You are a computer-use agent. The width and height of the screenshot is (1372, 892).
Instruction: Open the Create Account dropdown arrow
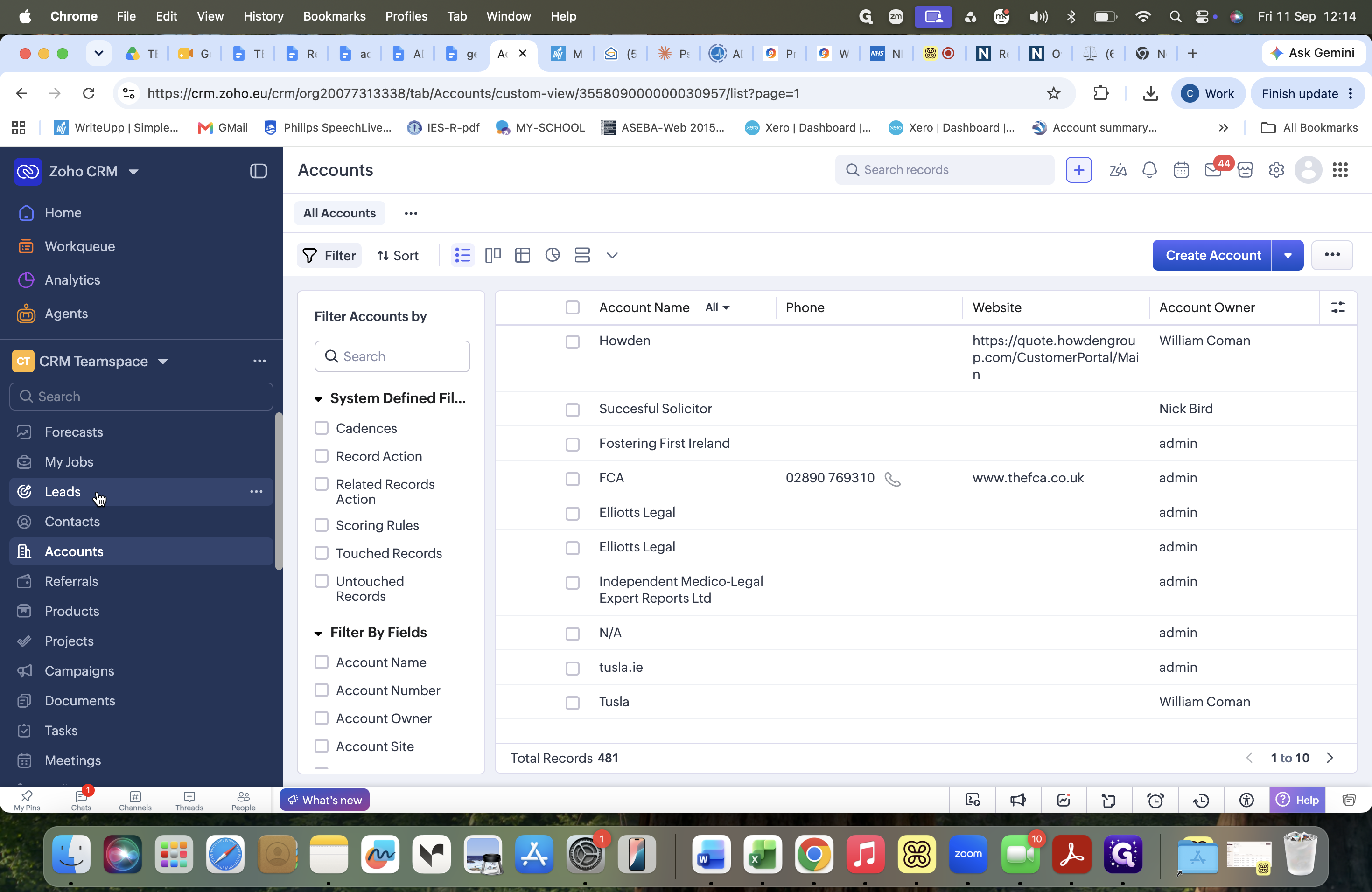1287,255
